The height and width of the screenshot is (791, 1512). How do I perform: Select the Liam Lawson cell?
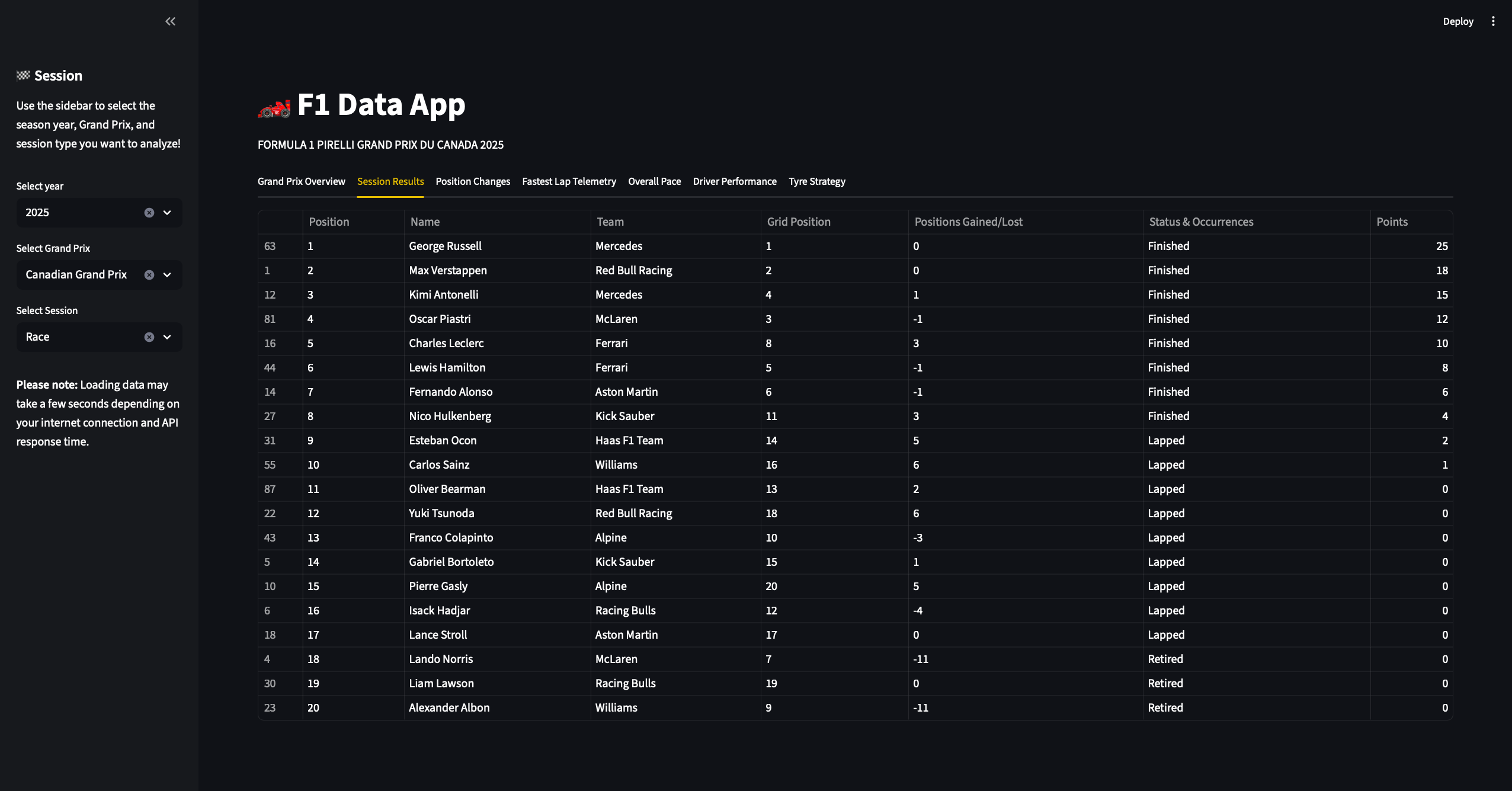pos(498,683)
